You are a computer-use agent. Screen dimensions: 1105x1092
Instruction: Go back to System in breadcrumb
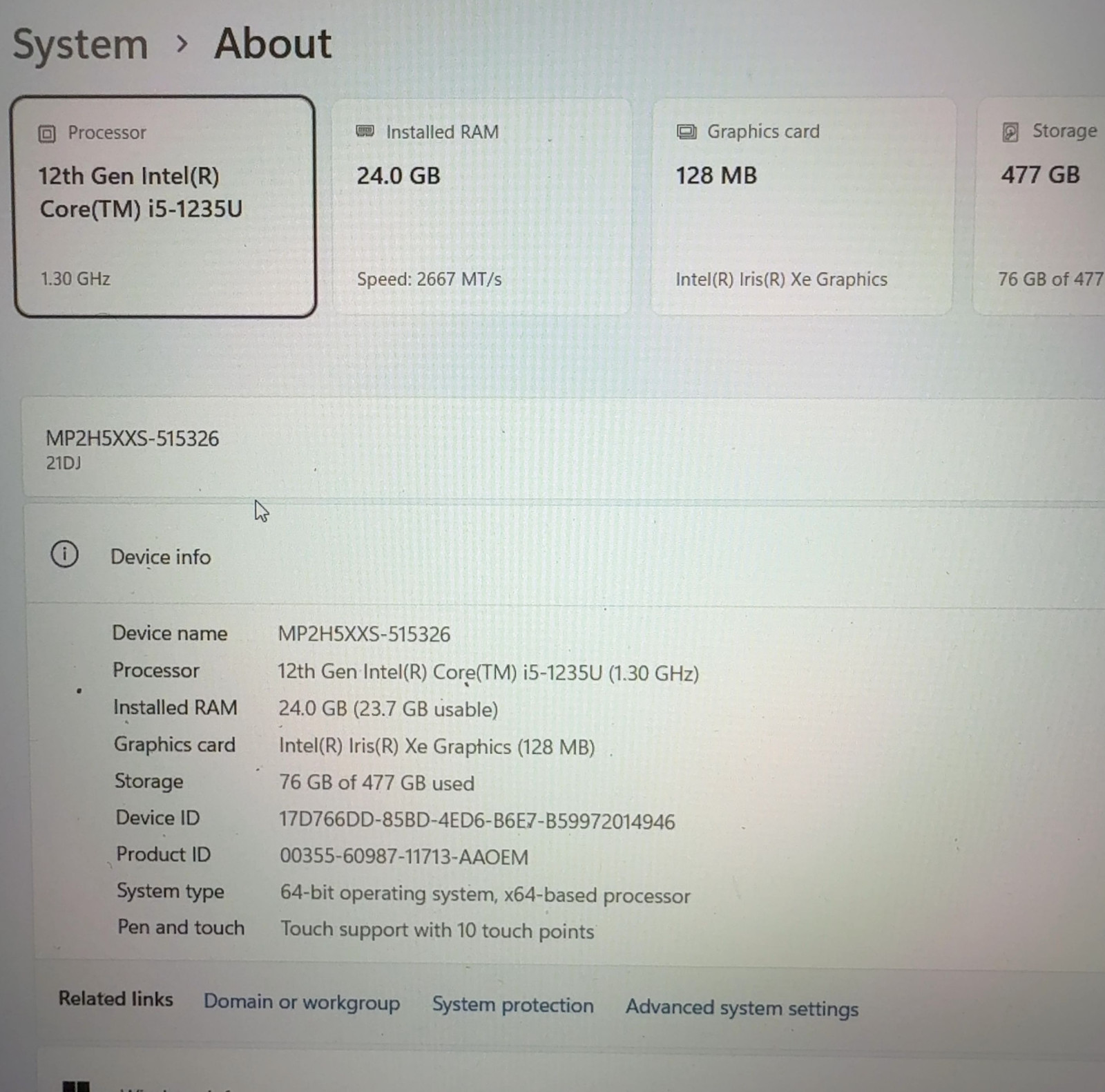click(80, 46)
